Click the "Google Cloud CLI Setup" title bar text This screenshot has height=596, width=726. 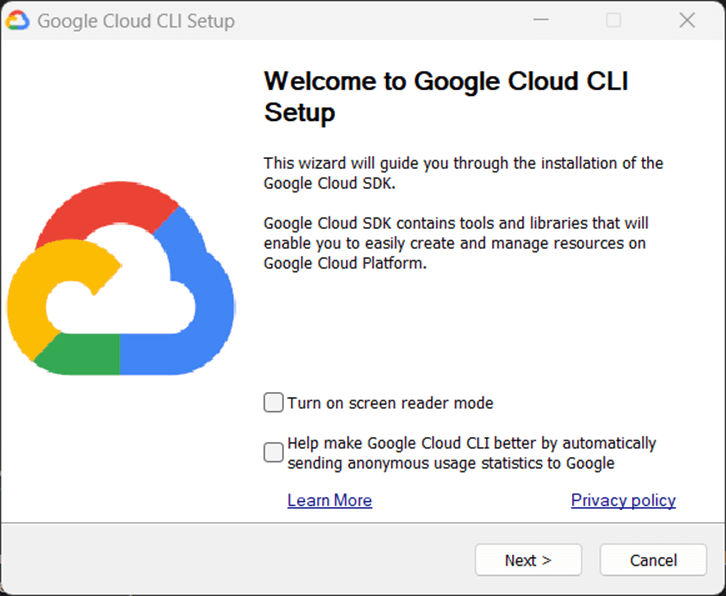point(136,20)
